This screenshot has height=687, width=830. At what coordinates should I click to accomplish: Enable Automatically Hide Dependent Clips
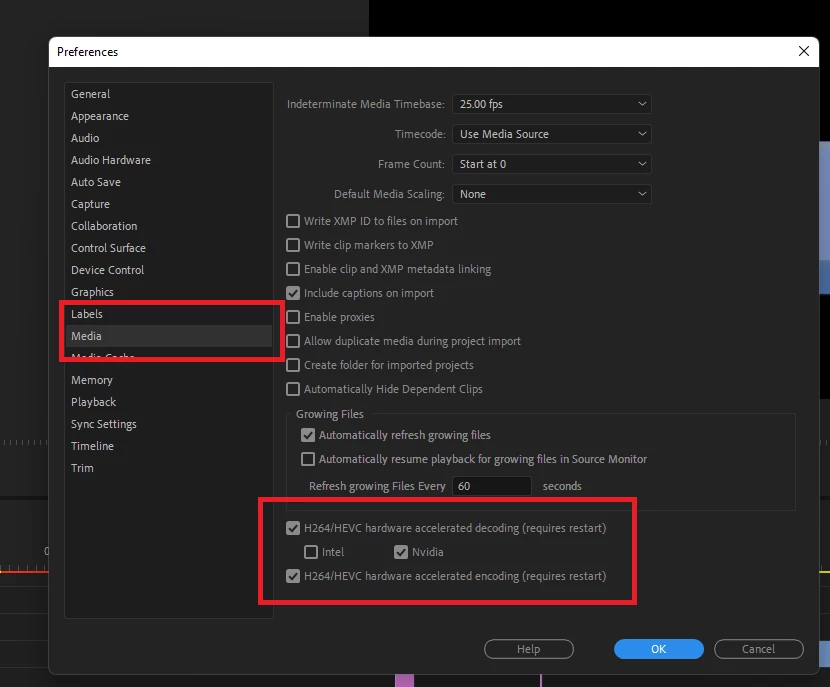click(293, 389)
